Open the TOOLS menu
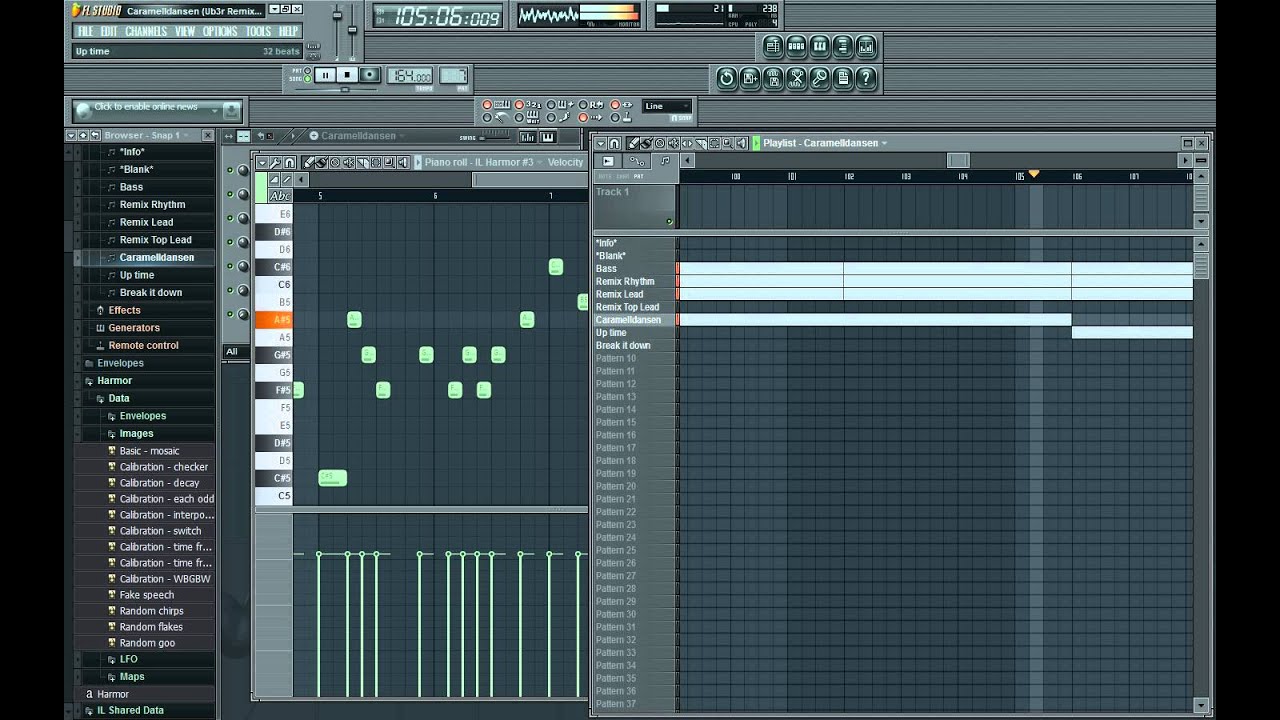1280x720 pixels. [259, 32]
